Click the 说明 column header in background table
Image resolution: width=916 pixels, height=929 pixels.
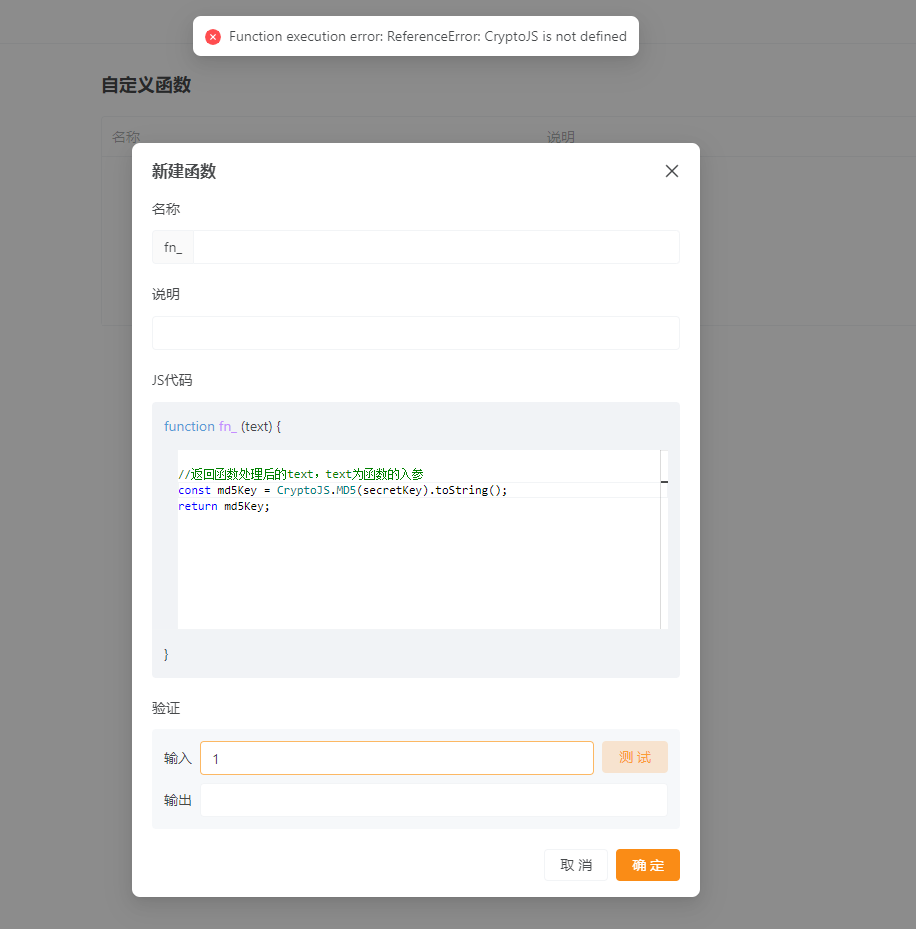point(561,137)
